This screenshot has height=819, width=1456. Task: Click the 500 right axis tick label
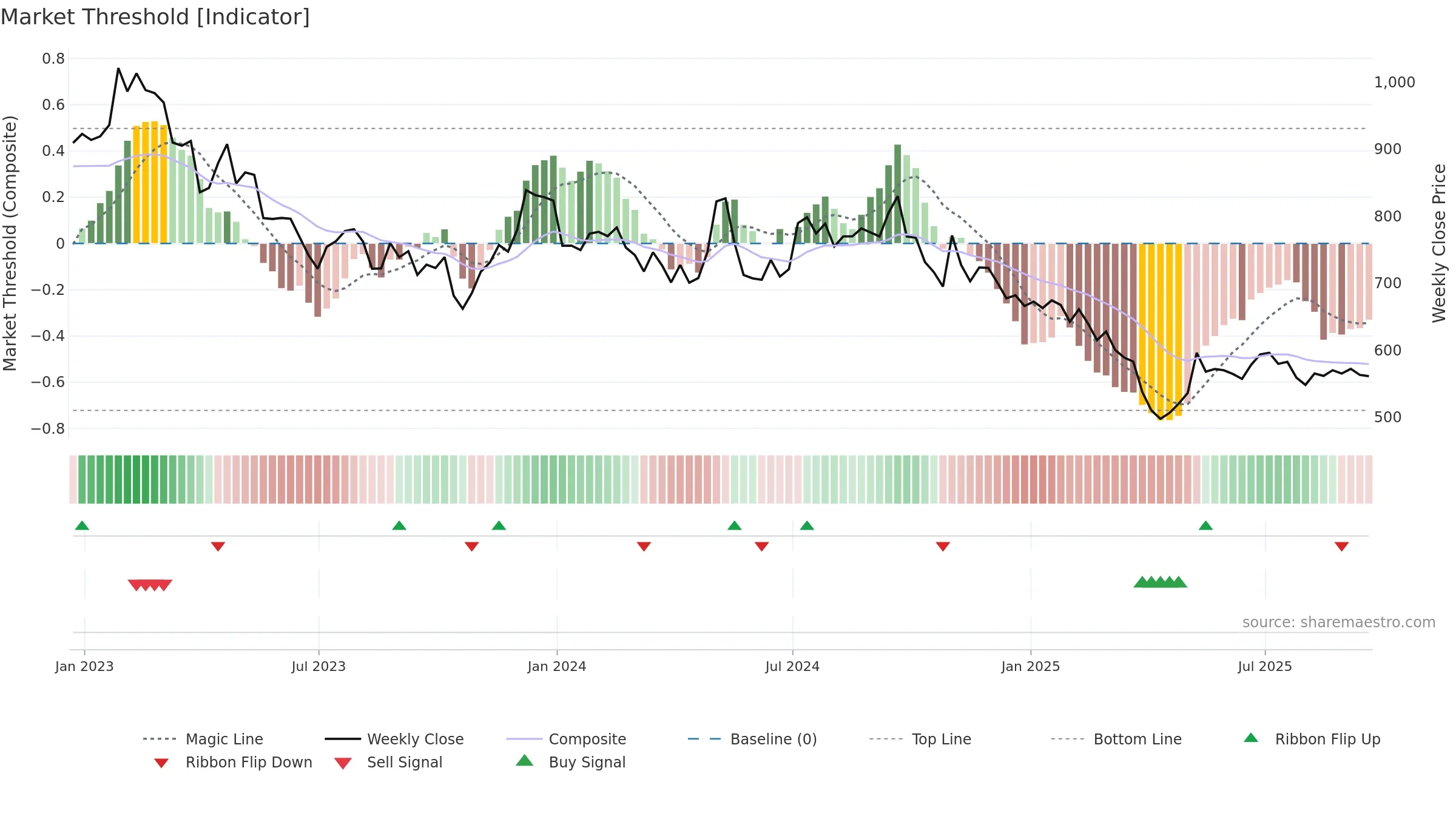coord(1388,417)
